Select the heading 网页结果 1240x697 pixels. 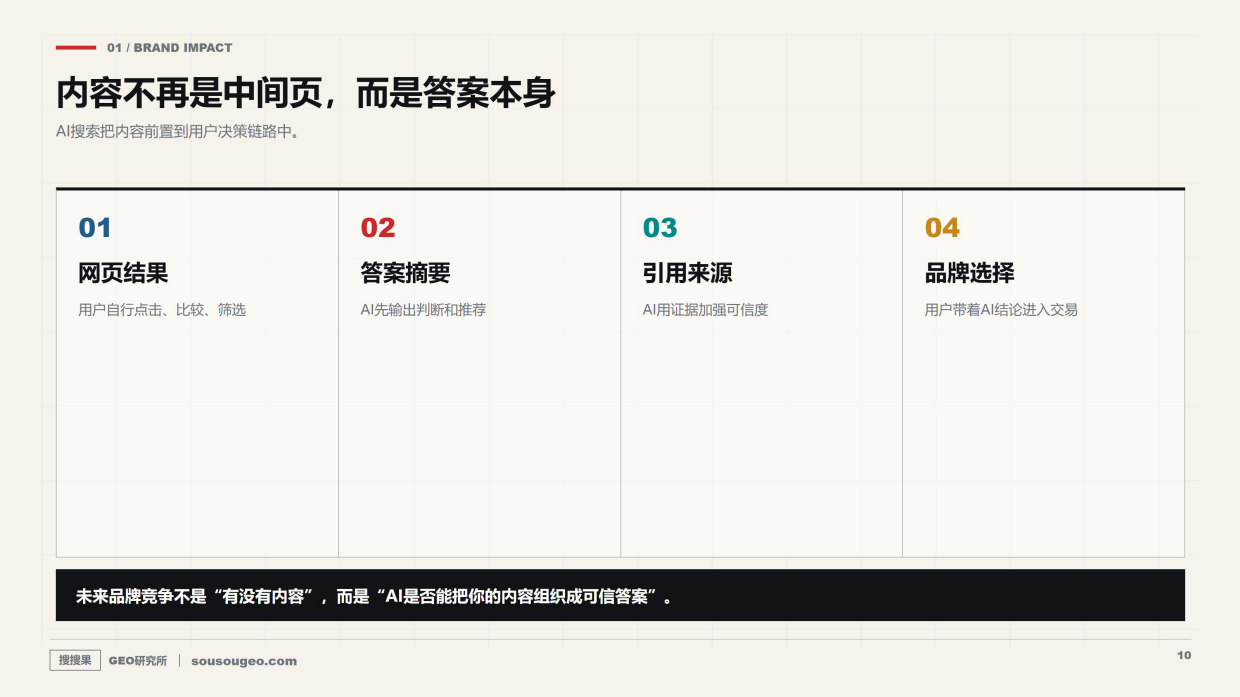click(x=123, y=273)
